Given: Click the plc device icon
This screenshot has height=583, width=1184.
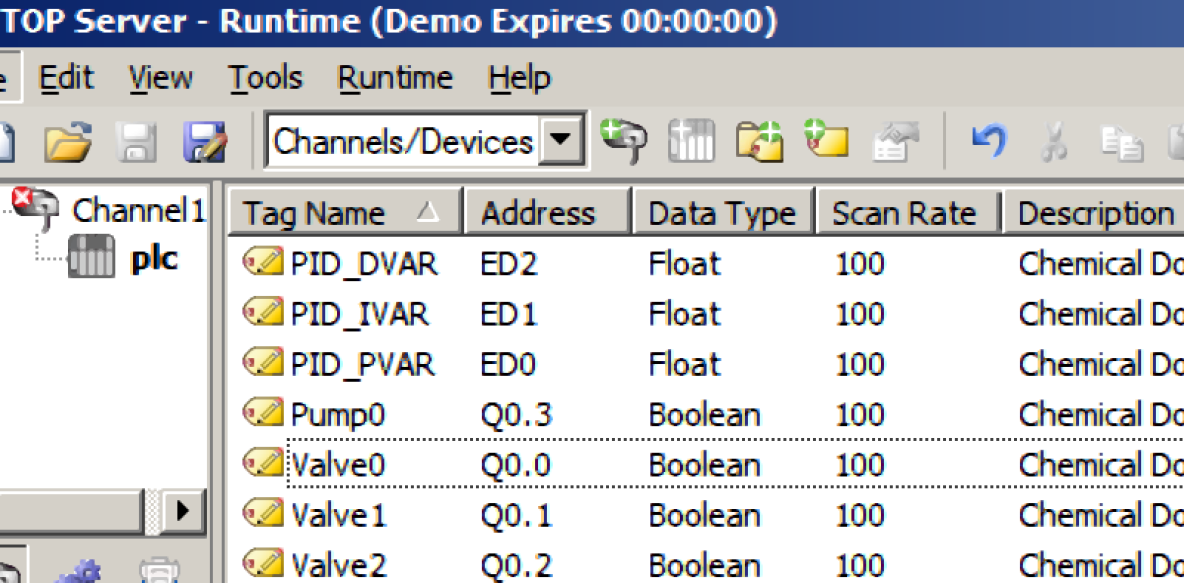Looking at the screenshot, I should [x=91, y=257].
